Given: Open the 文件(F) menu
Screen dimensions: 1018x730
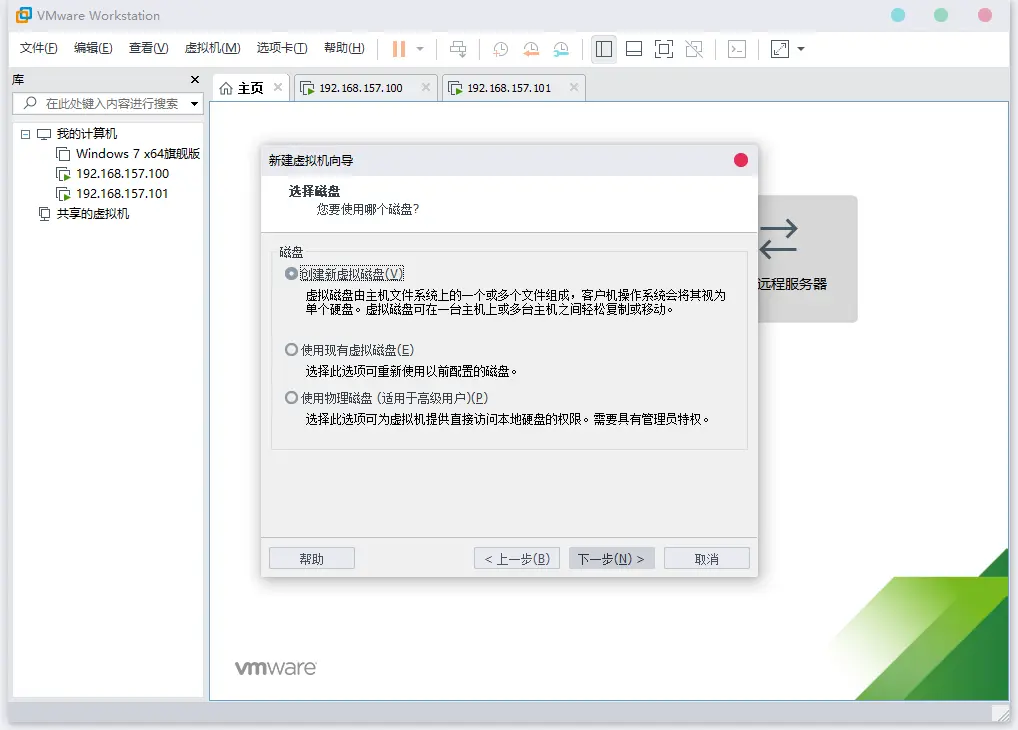Looking at the screenshot, I should (38, 48).
